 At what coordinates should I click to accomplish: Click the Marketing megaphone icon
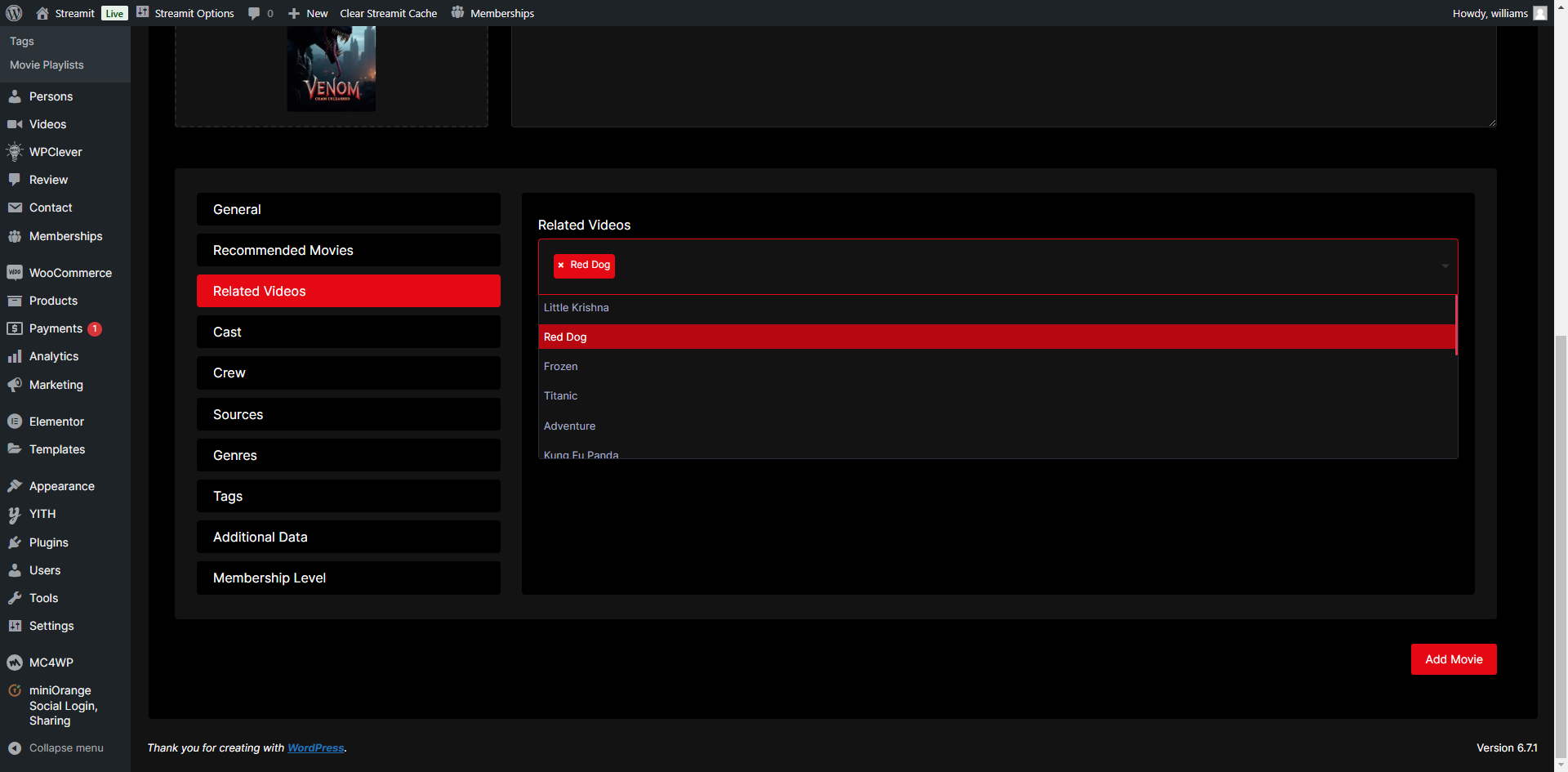coord(15,385)
